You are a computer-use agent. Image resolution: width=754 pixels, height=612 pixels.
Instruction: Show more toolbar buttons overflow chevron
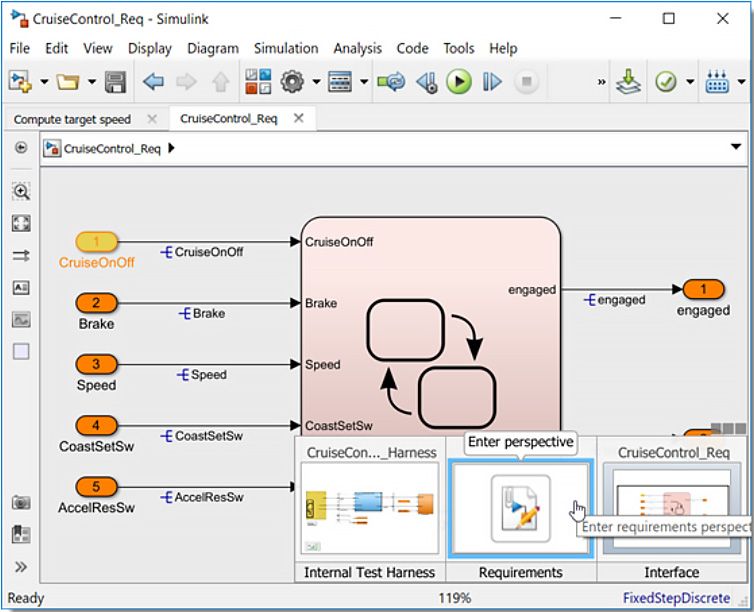coord(602,82)
